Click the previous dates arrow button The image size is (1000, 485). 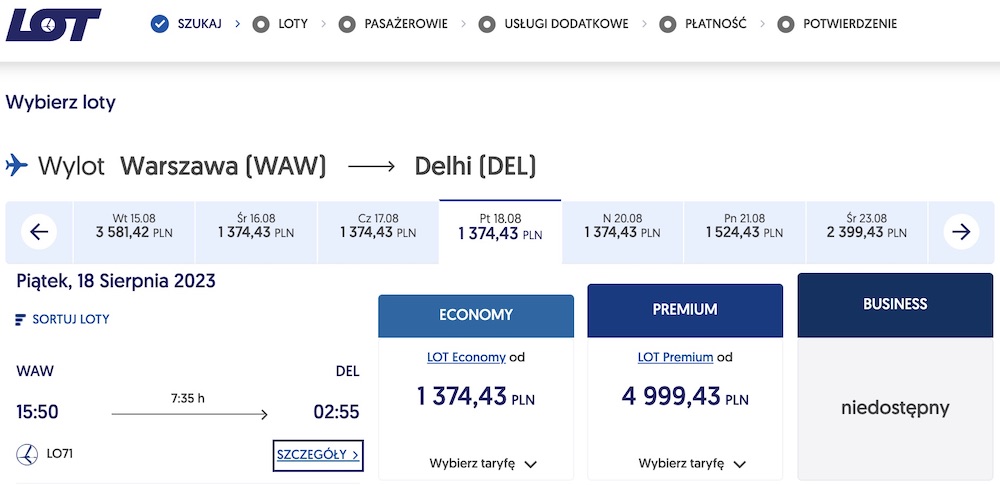point(39,233)
